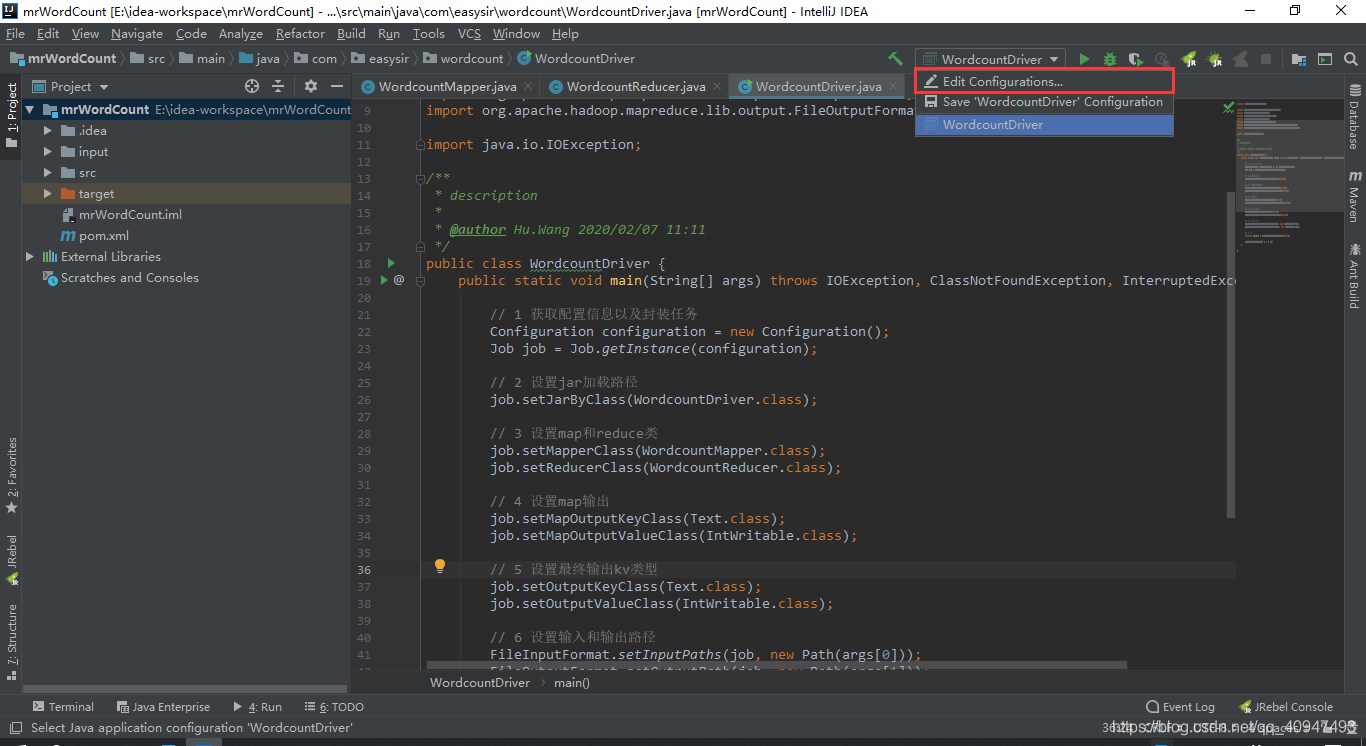Open the Maven tool window

click(1355, 196)
